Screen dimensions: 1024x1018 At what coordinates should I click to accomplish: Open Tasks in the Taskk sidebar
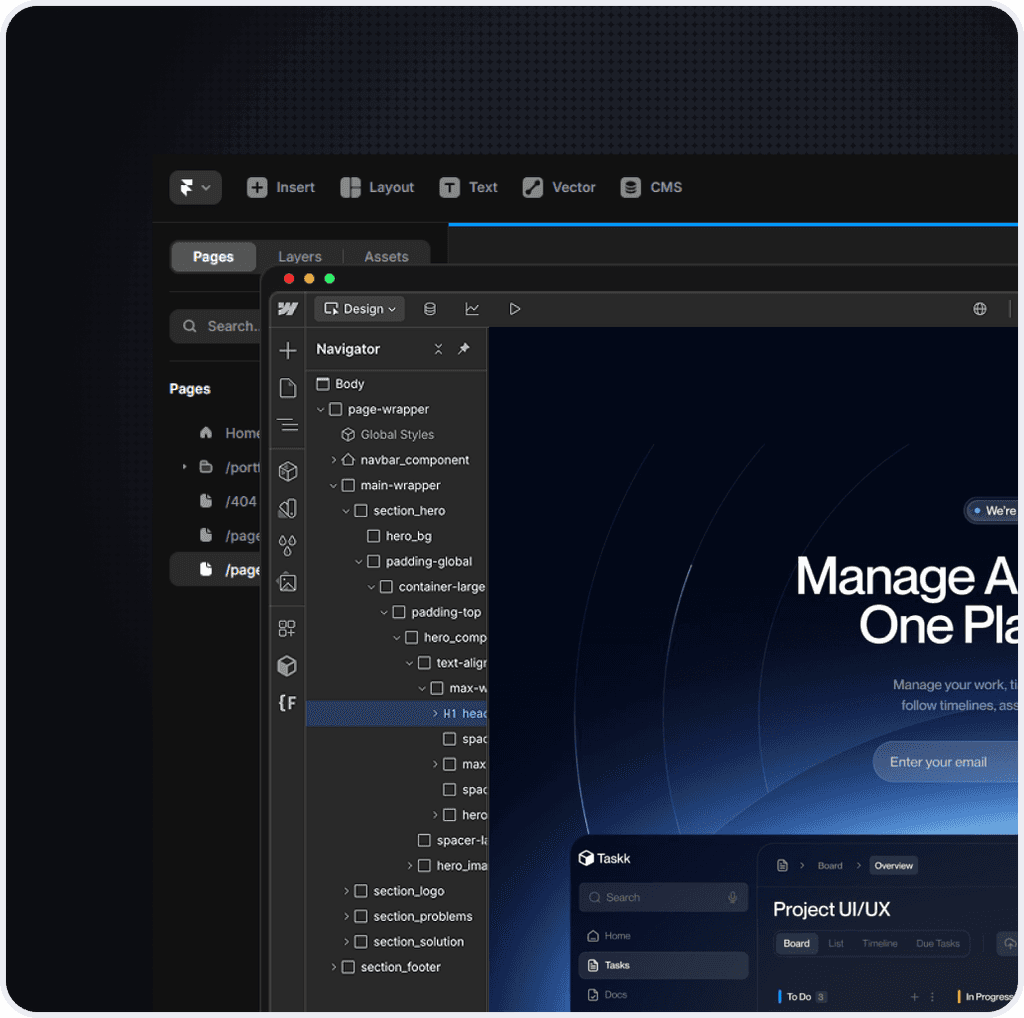[663, 966]
